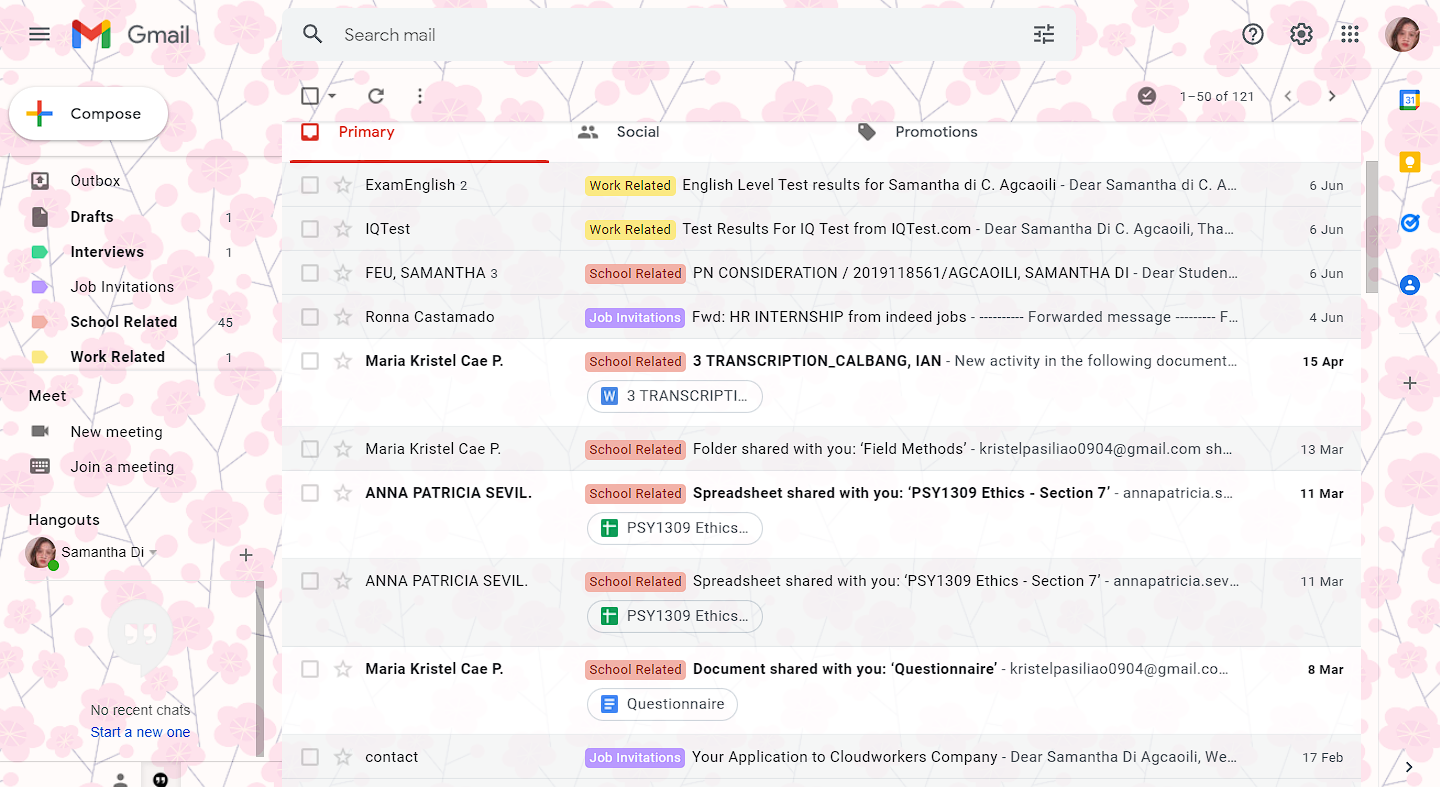This screenshot has height=787, width=1440.
Task: Open the HR INTERNSHIP forwarded email
Action: [829, 317]
